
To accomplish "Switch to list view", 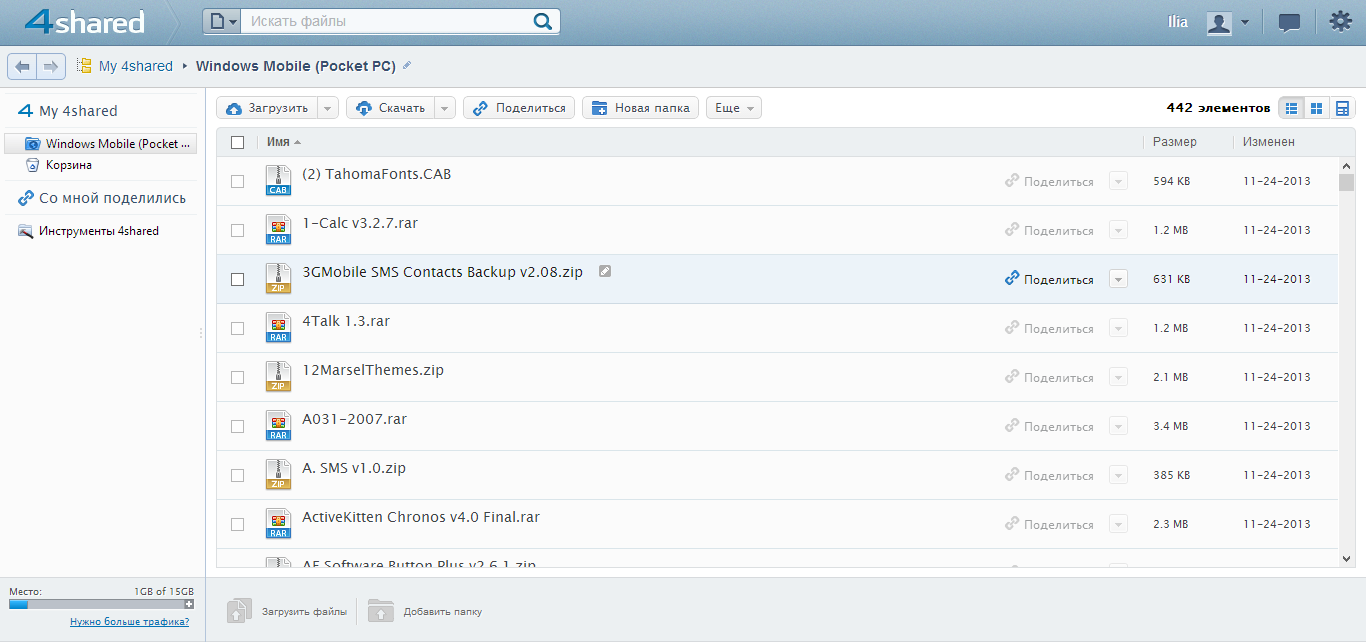I will click(x=1292, y=108).
